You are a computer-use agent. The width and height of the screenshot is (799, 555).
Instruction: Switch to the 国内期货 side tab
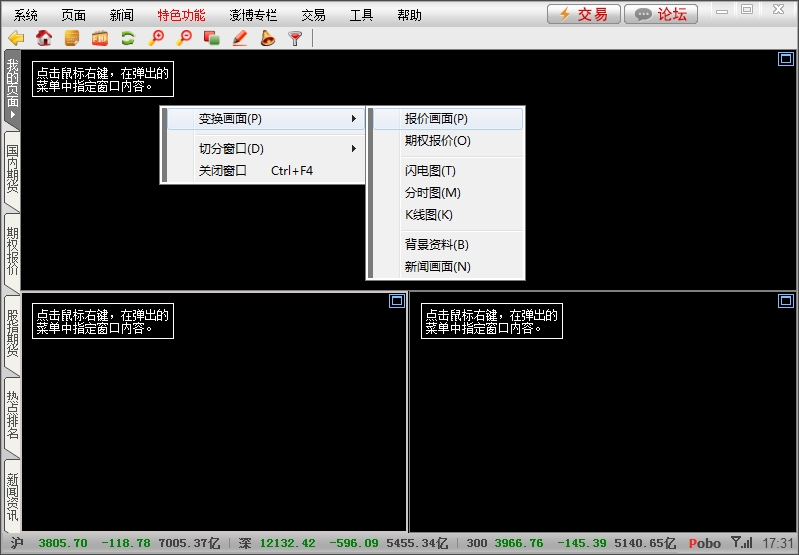coord(12,172)
